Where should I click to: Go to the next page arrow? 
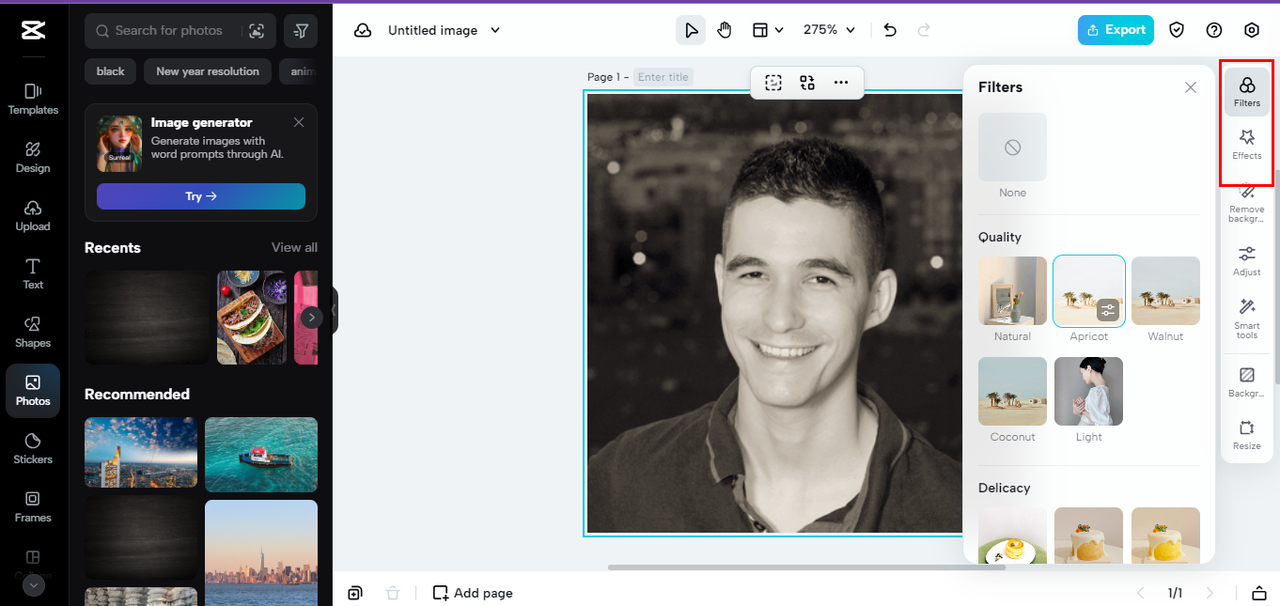coord(1210,593)
